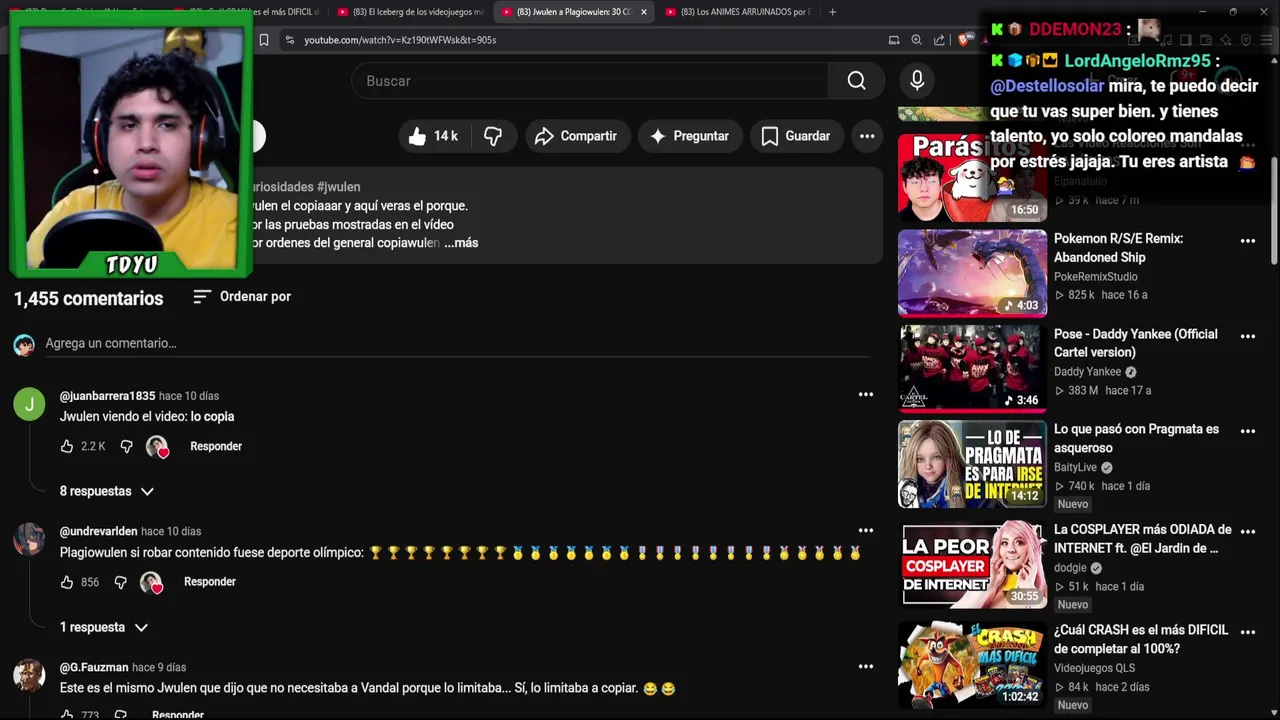Like the video with 14 k thumbs up

click(433, 136)
